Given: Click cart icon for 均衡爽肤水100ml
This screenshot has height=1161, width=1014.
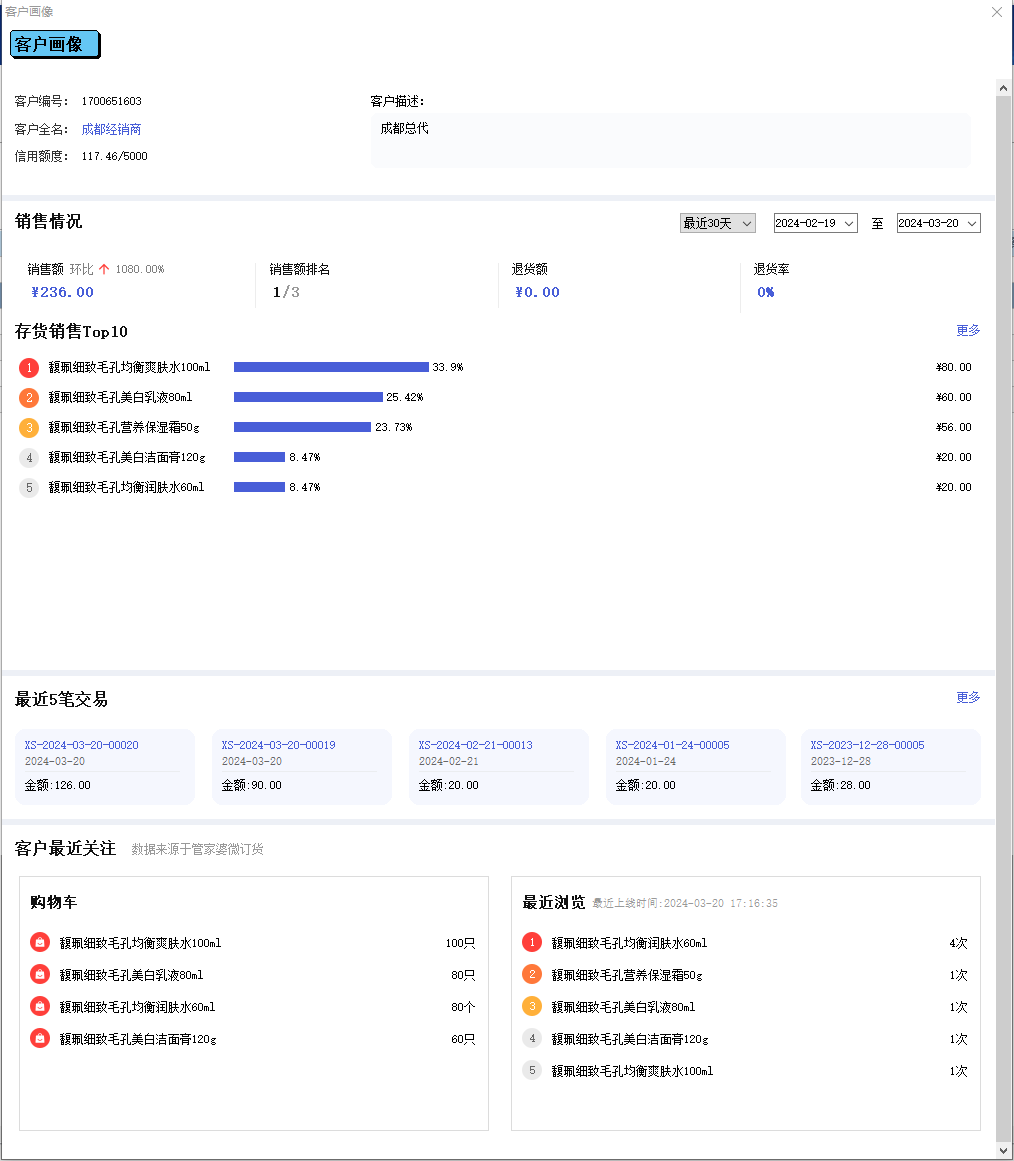Looking at the screenshot, I should (40, 943).
